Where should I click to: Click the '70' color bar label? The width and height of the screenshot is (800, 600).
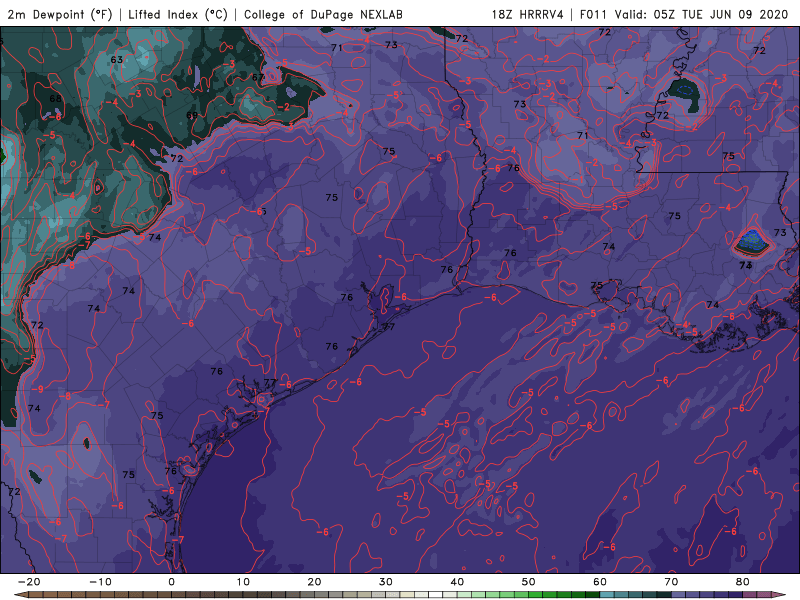671,582
